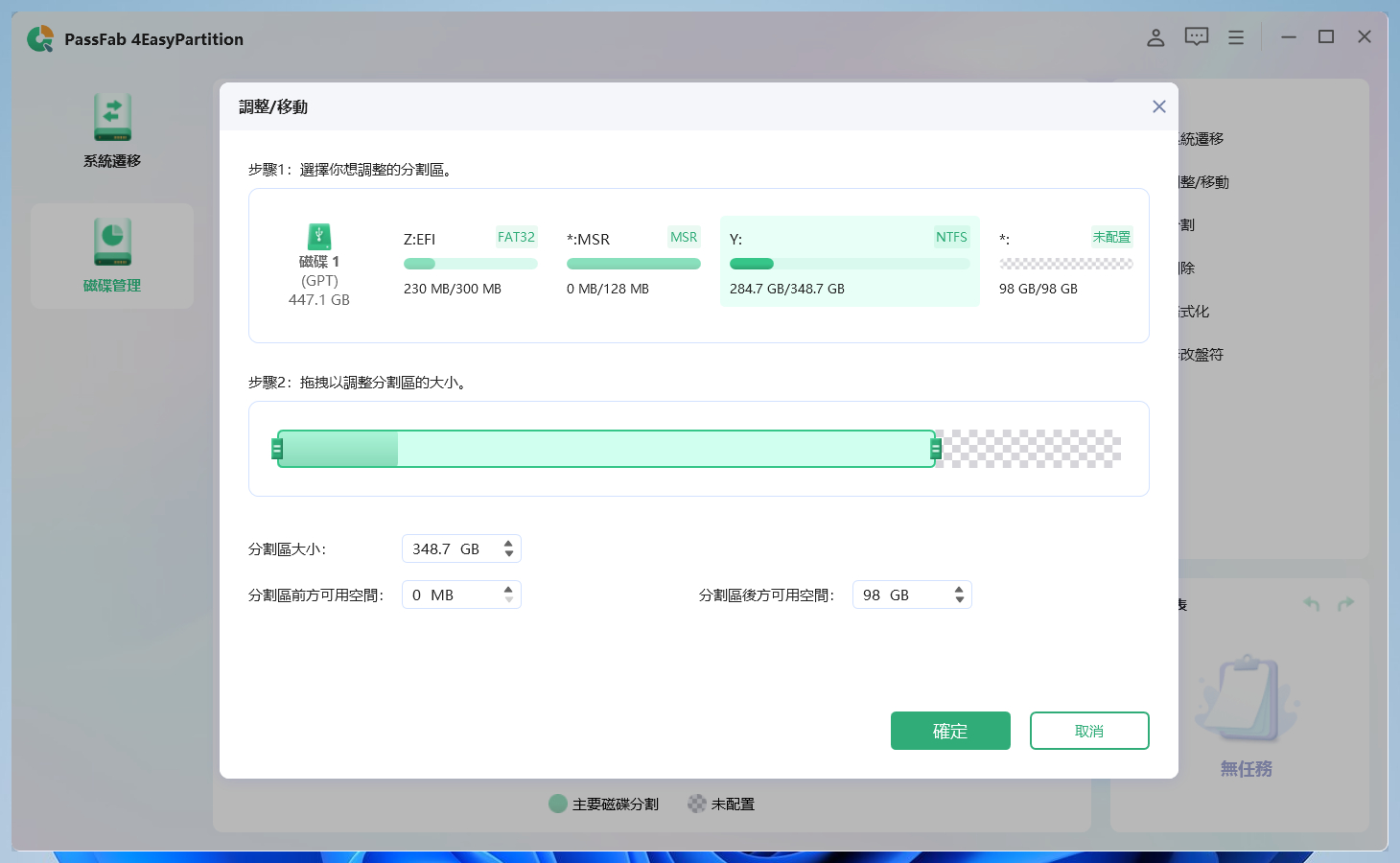Image resolution: width=1400 pixels, height=863 pixels.
Task: Cancel with the 取消 button
Action: coord(1088,731)
